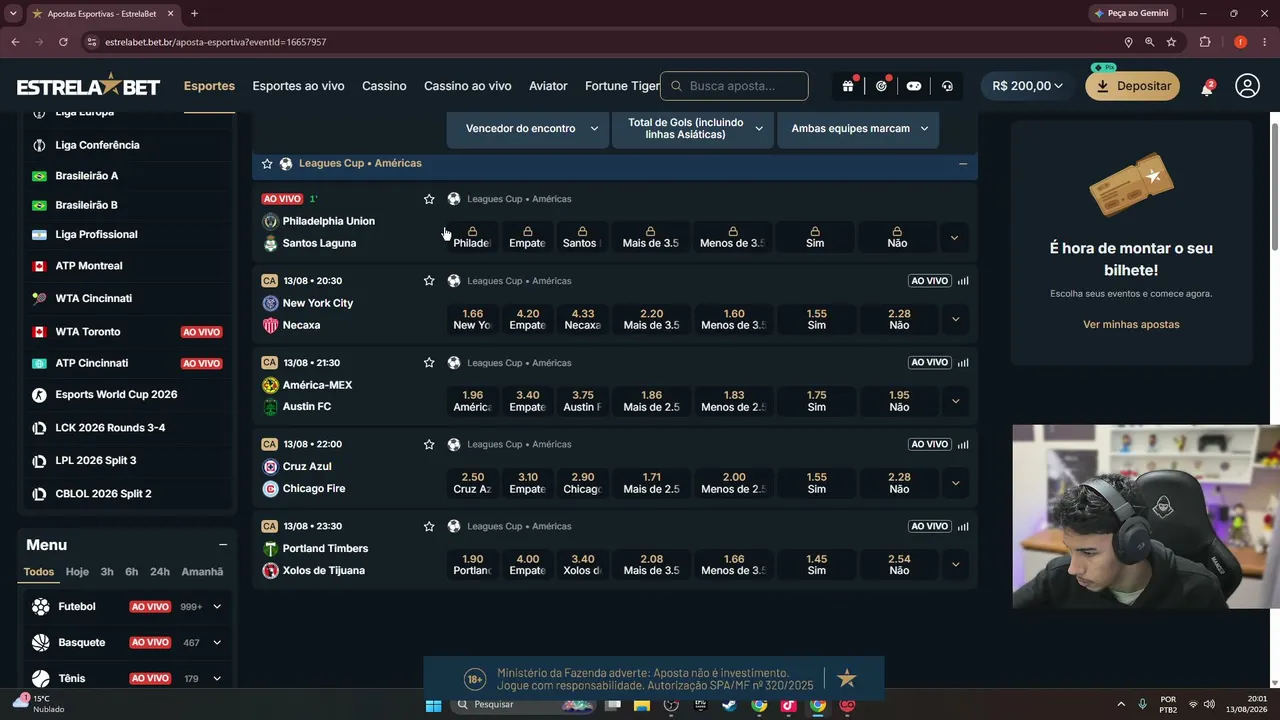
Task: Click the Canada flag icon beside ATP Montreal
Action: pyautogui.click(x=39, y=266)
